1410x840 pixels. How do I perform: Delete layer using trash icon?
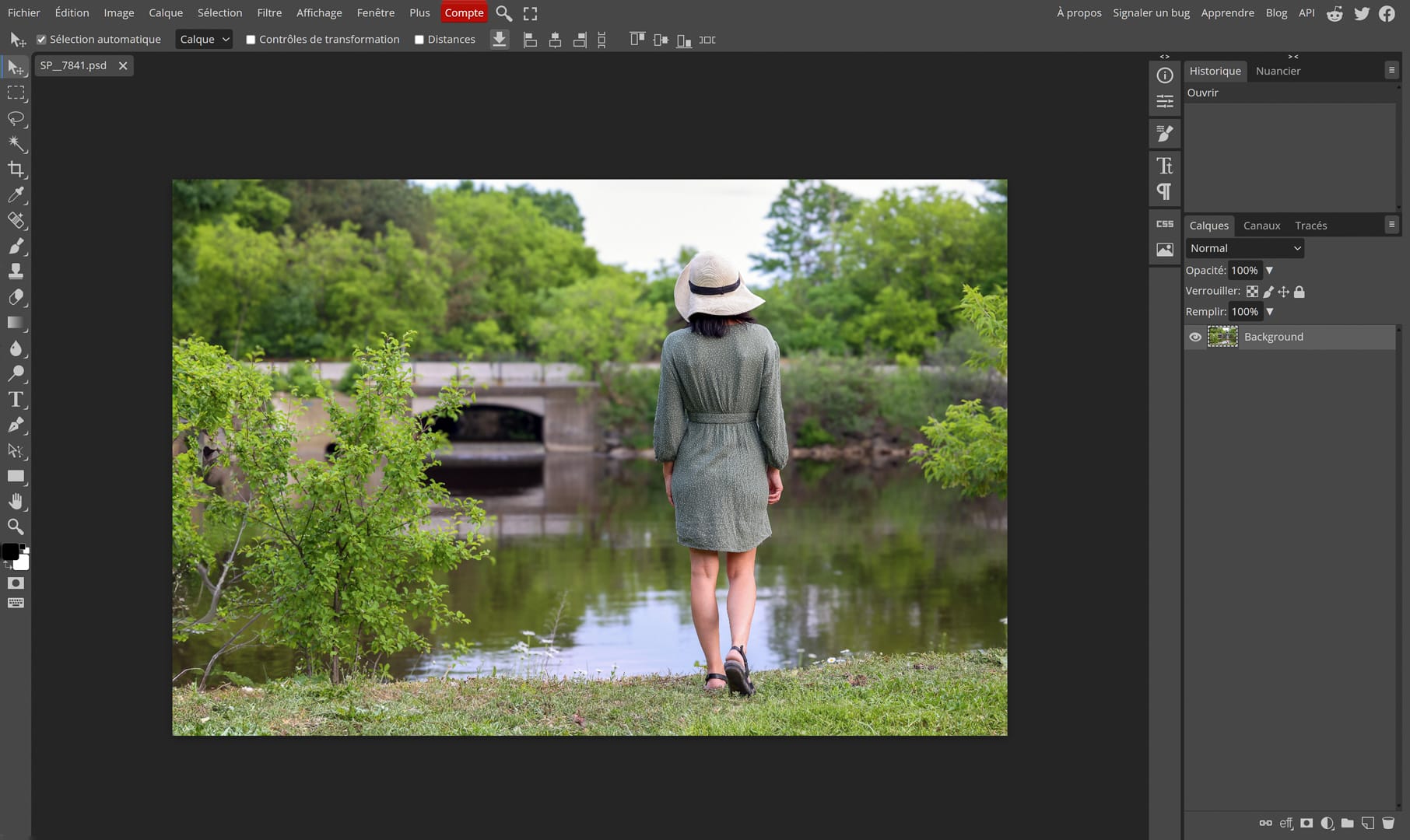(x=1388, y=823)
